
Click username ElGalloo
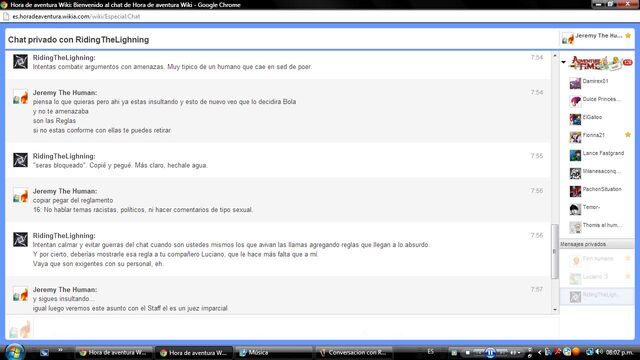pyautogui.click(x=592, y=117)
